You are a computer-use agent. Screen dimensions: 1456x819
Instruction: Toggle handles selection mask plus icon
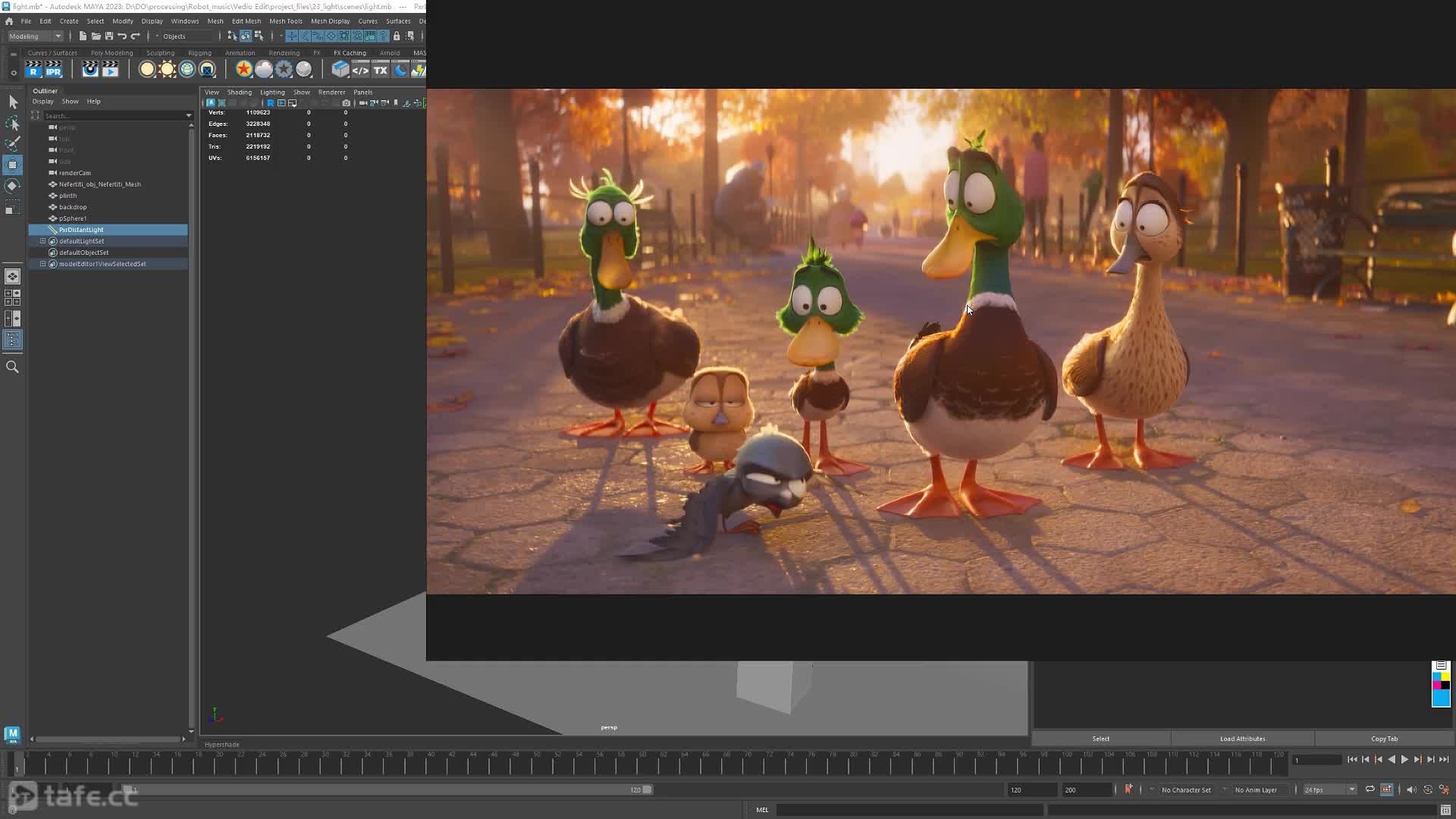(292, 36)
